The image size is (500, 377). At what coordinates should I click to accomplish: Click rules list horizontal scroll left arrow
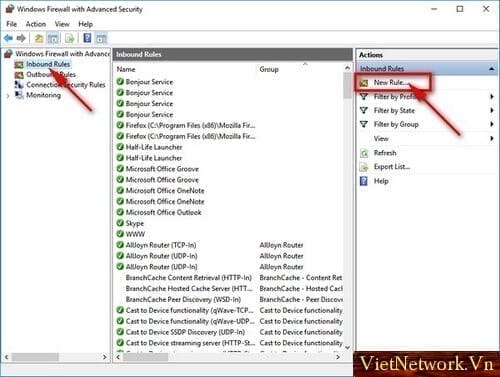point(118,357)
